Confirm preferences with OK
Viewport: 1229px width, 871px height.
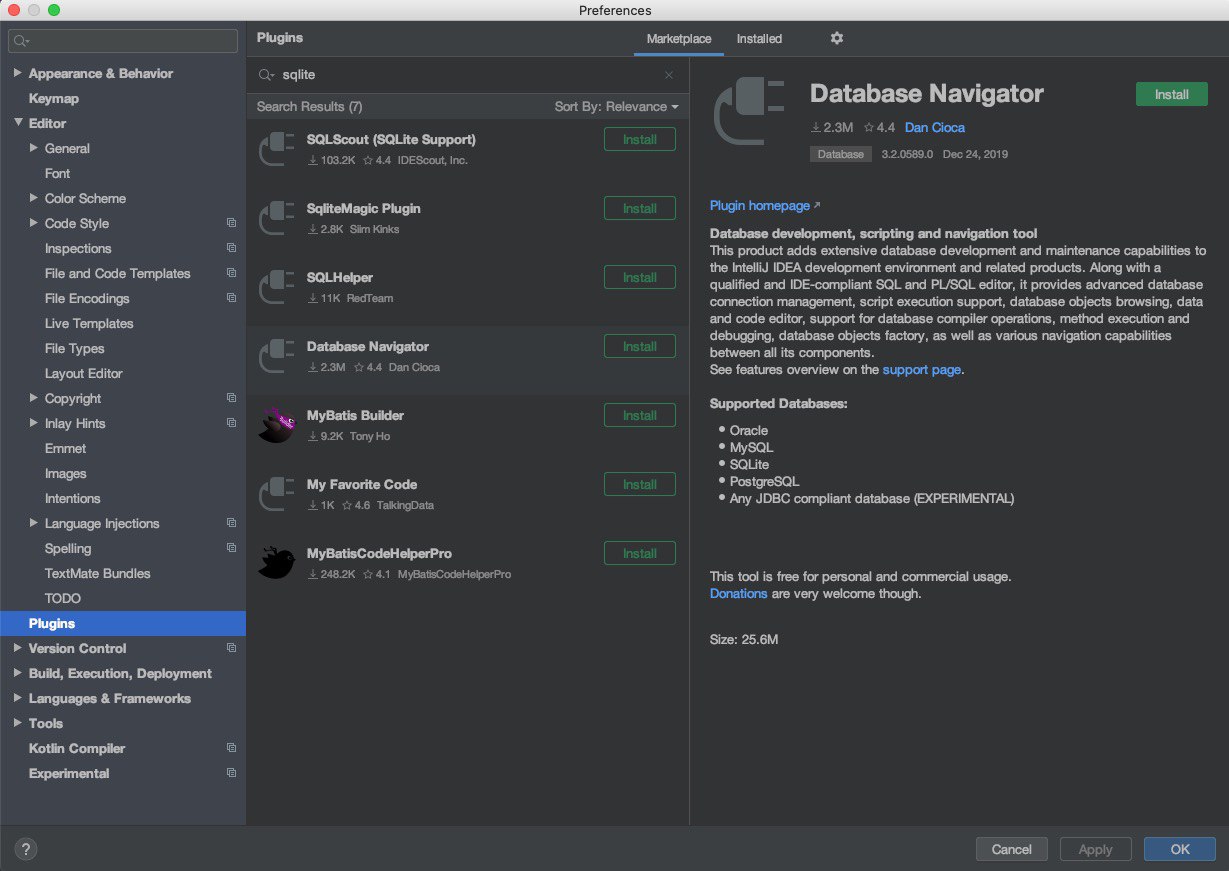[x=1180, y=849]
